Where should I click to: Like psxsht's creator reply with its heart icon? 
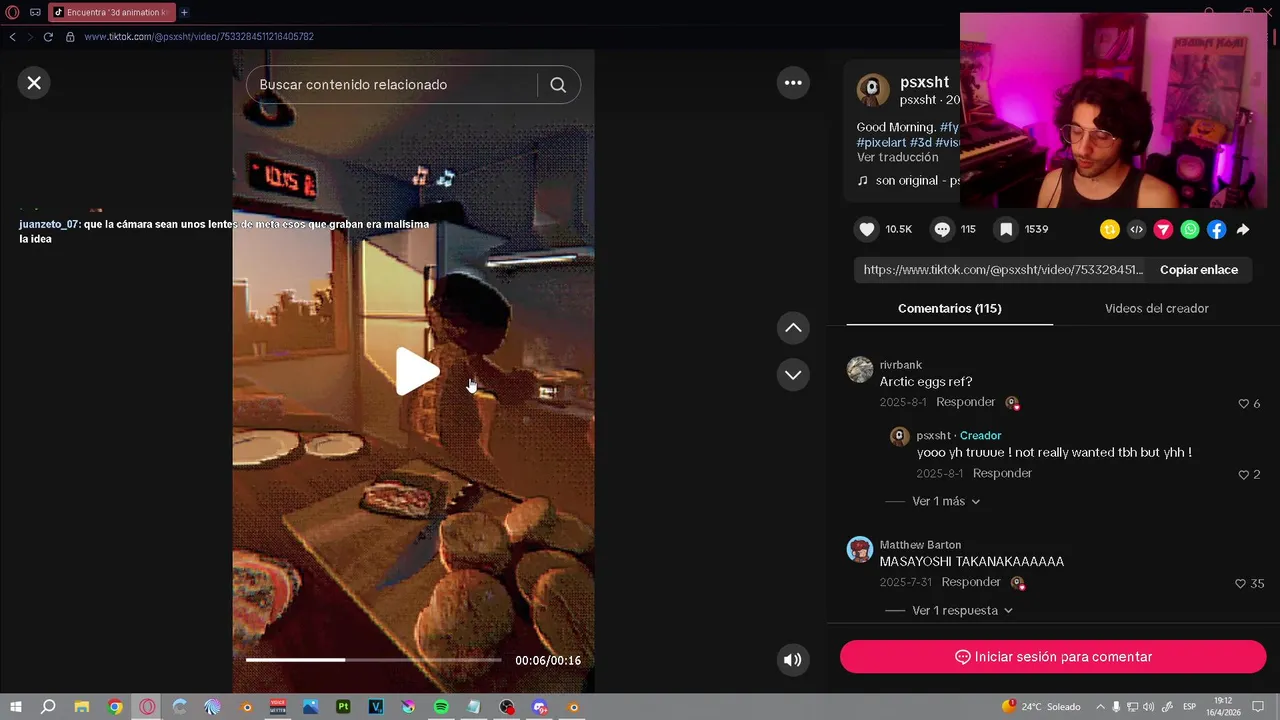[1244, 475]
